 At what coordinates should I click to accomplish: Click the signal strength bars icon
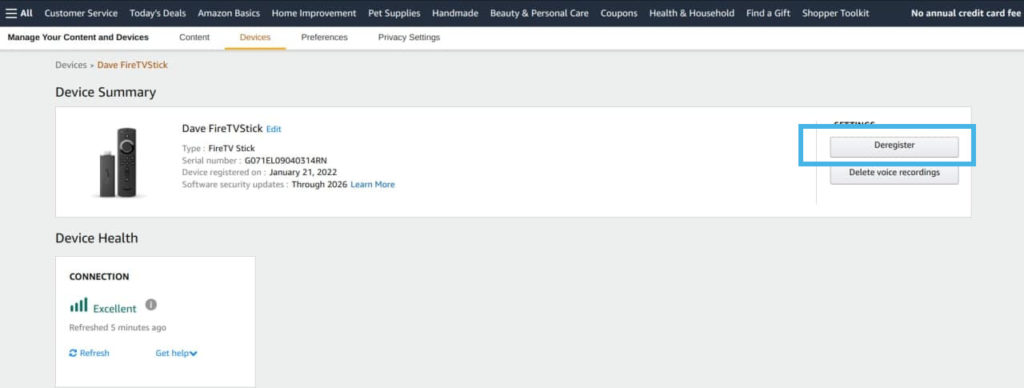pyautogui.click(x=78, y=305)
